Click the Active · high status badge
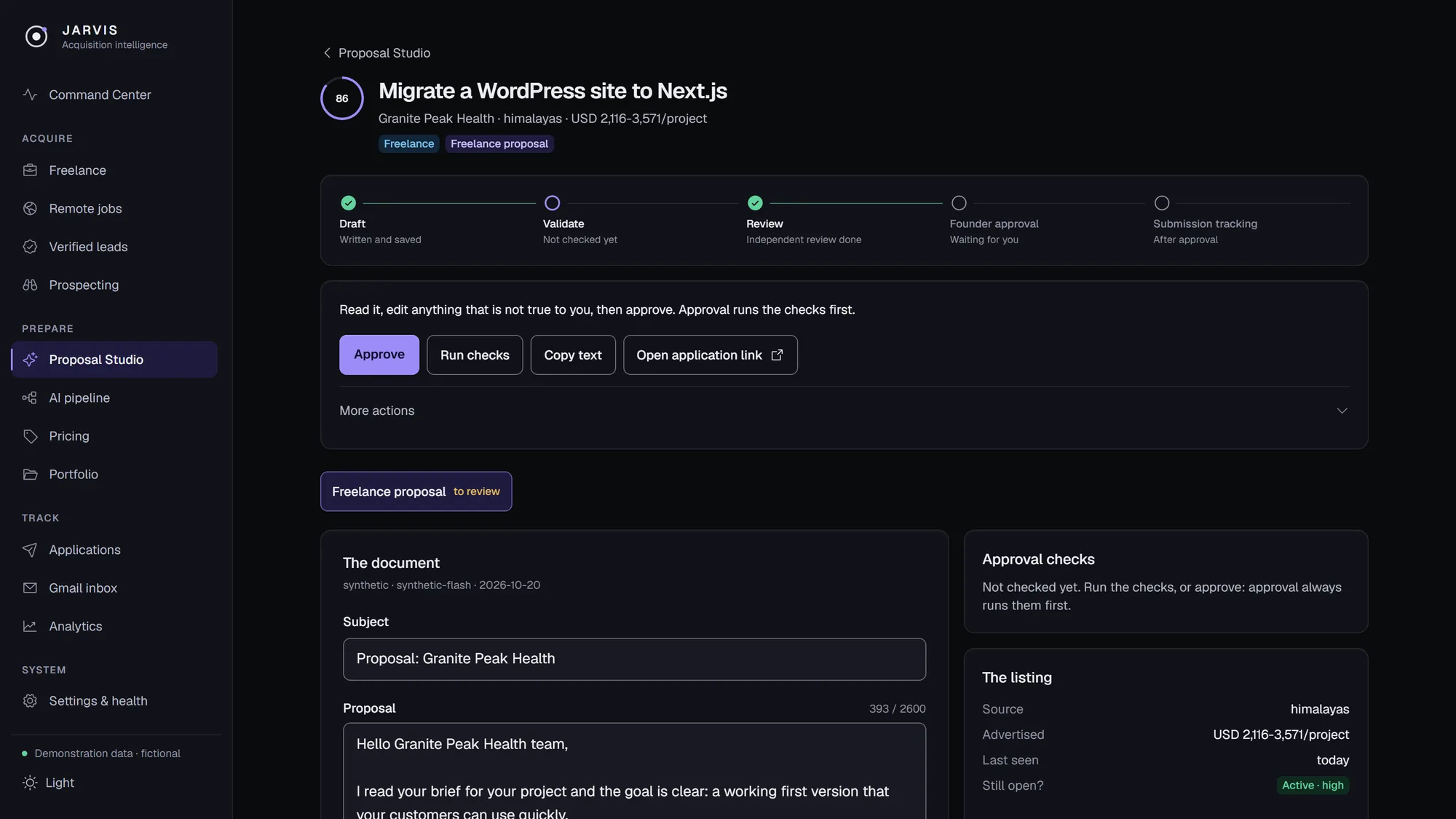This screenshot has width=1456, height=819. (x=1313, y=786)
